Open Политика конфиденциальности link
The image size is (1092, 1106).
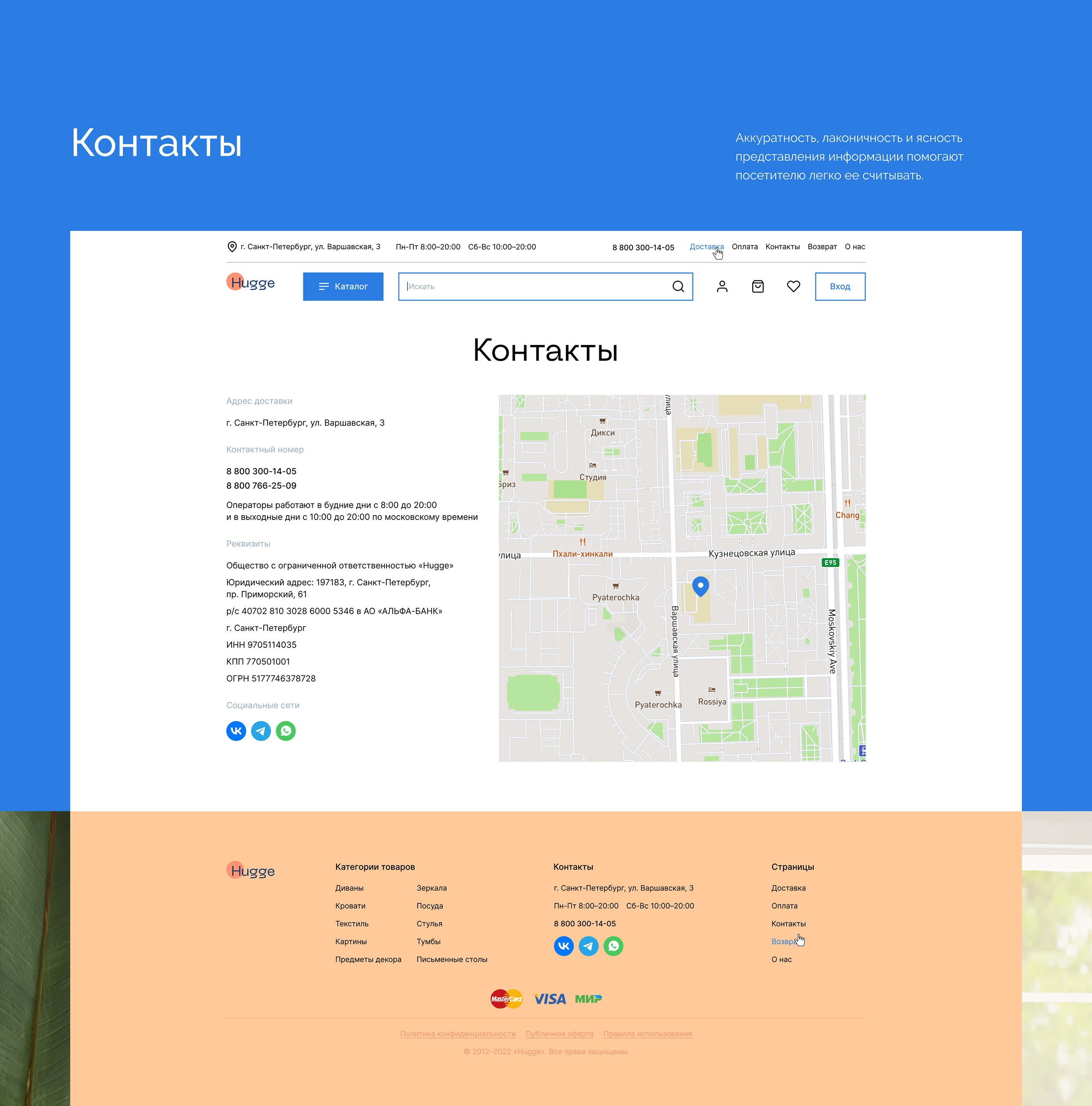coord(457,1034)
